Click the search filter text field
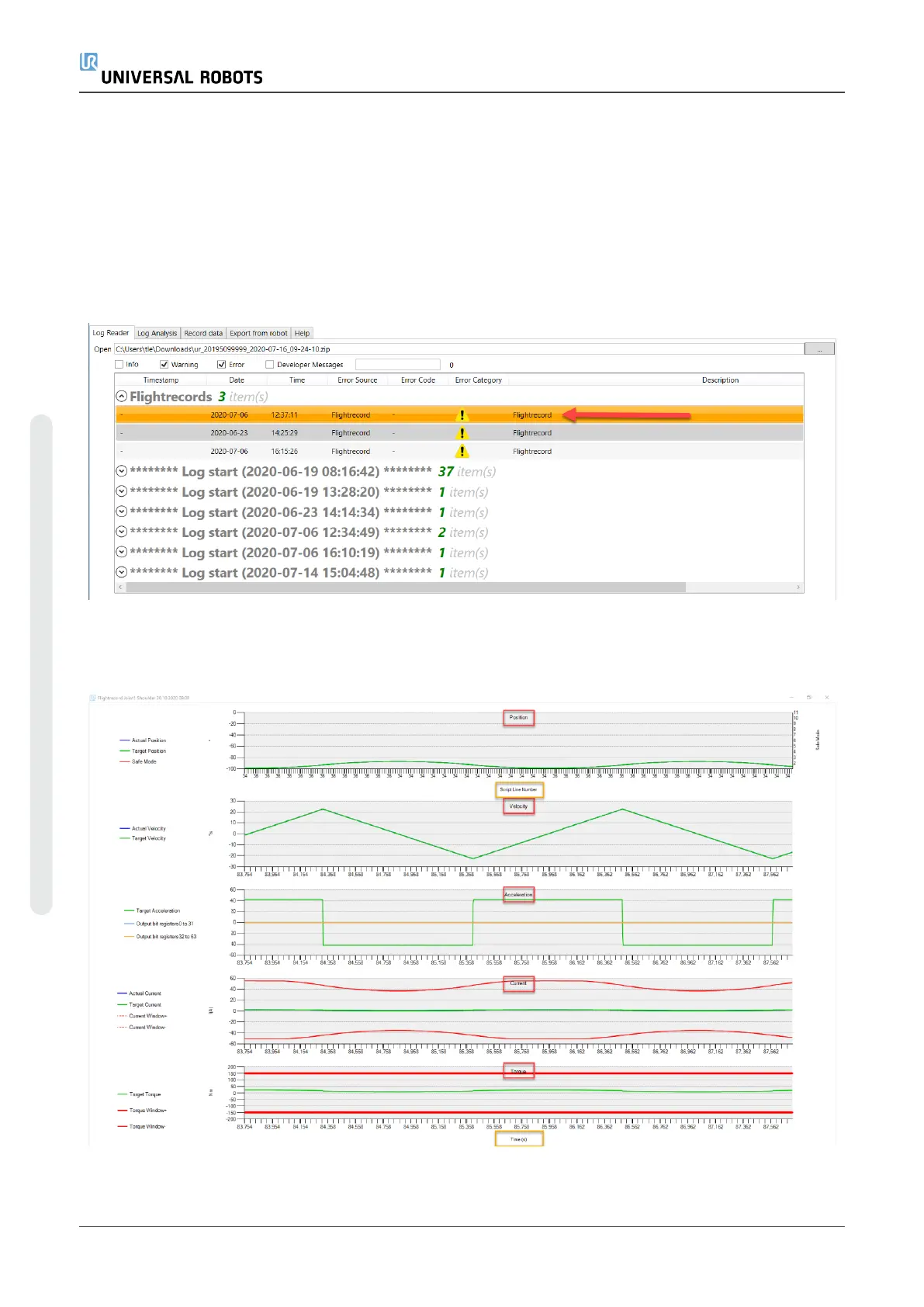The height and width of the screenshot is (1307, 924). [397, 365]
